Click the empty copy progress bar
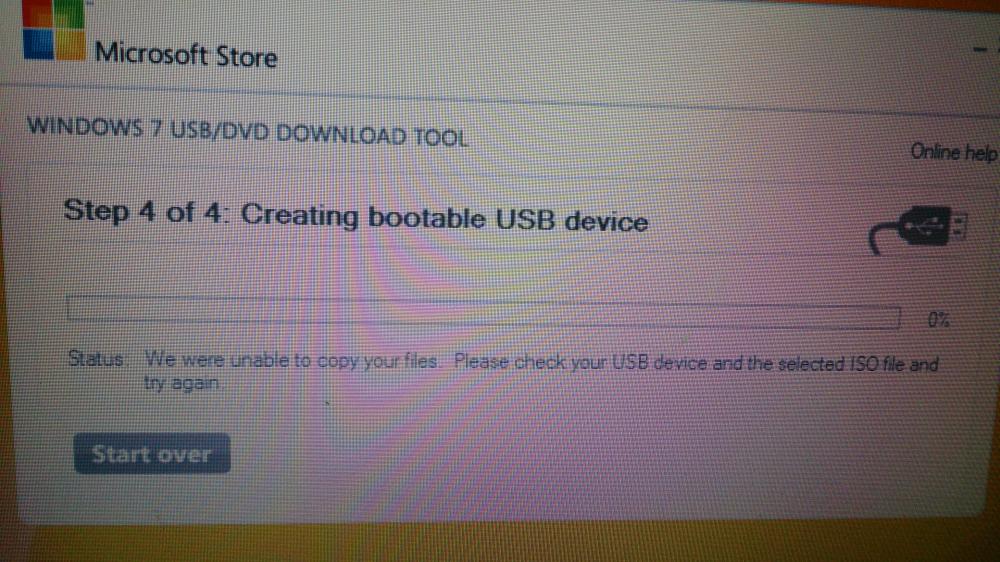 click(x=483, y=312)
